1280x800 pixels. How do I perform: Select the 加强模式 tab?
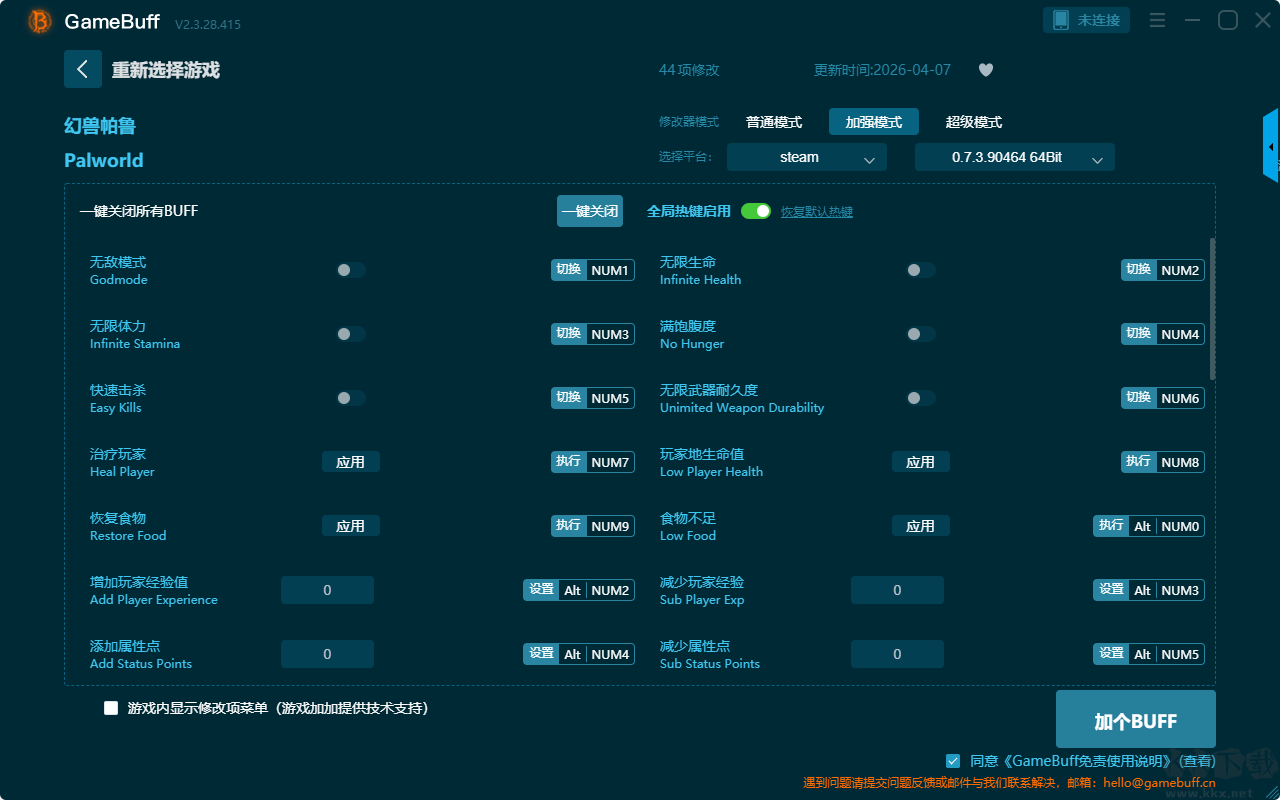tap(874, 122)
